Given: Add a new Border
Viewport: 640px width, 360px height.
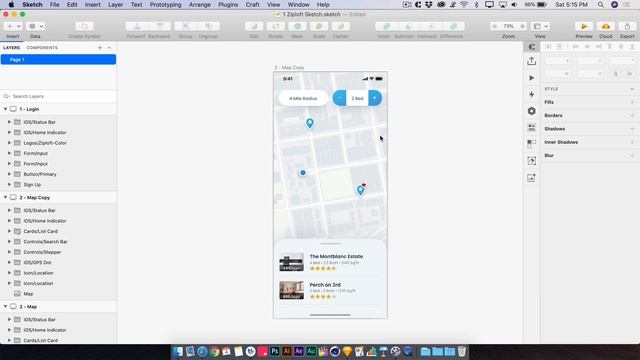Looking at the screenshot, I should pos(632,116).
